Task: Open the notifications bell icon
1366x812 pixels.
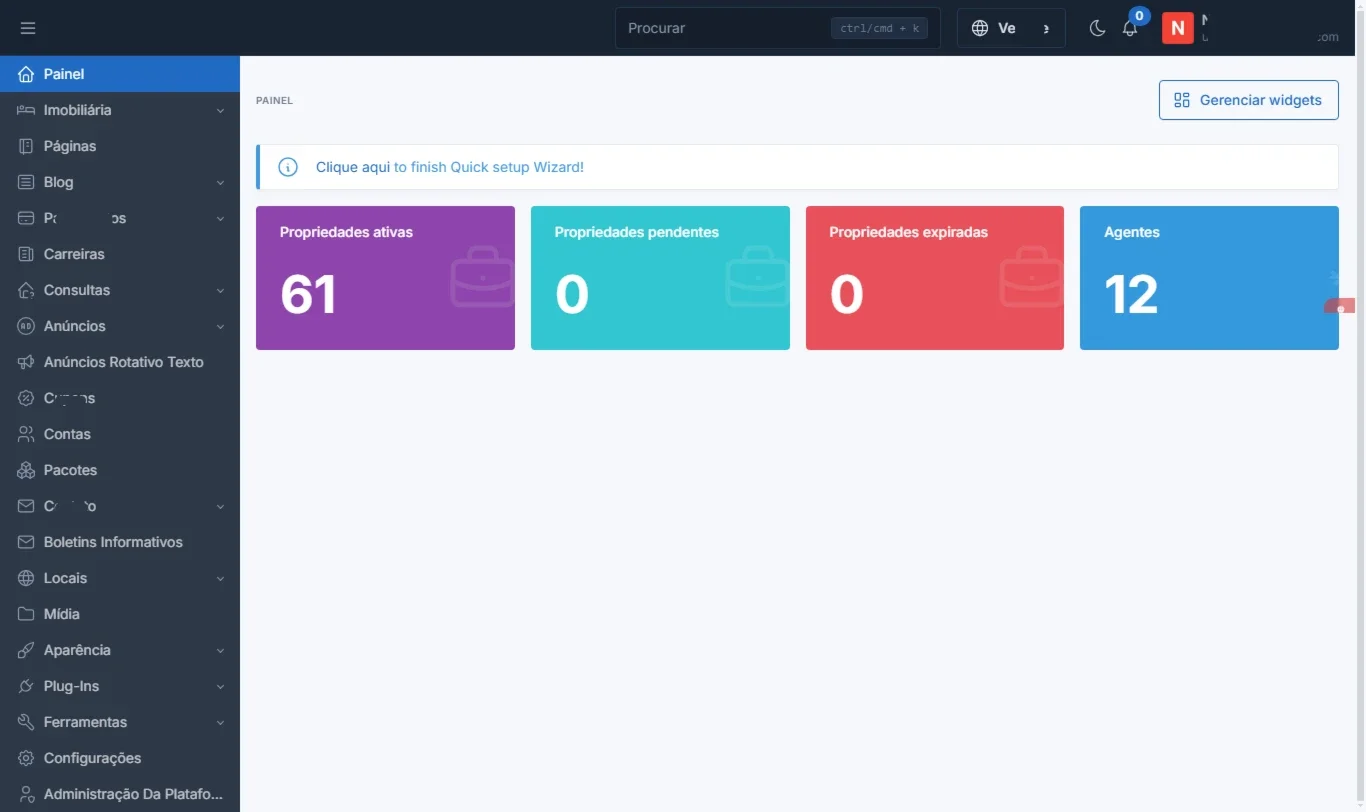Action: (1130, 28)
